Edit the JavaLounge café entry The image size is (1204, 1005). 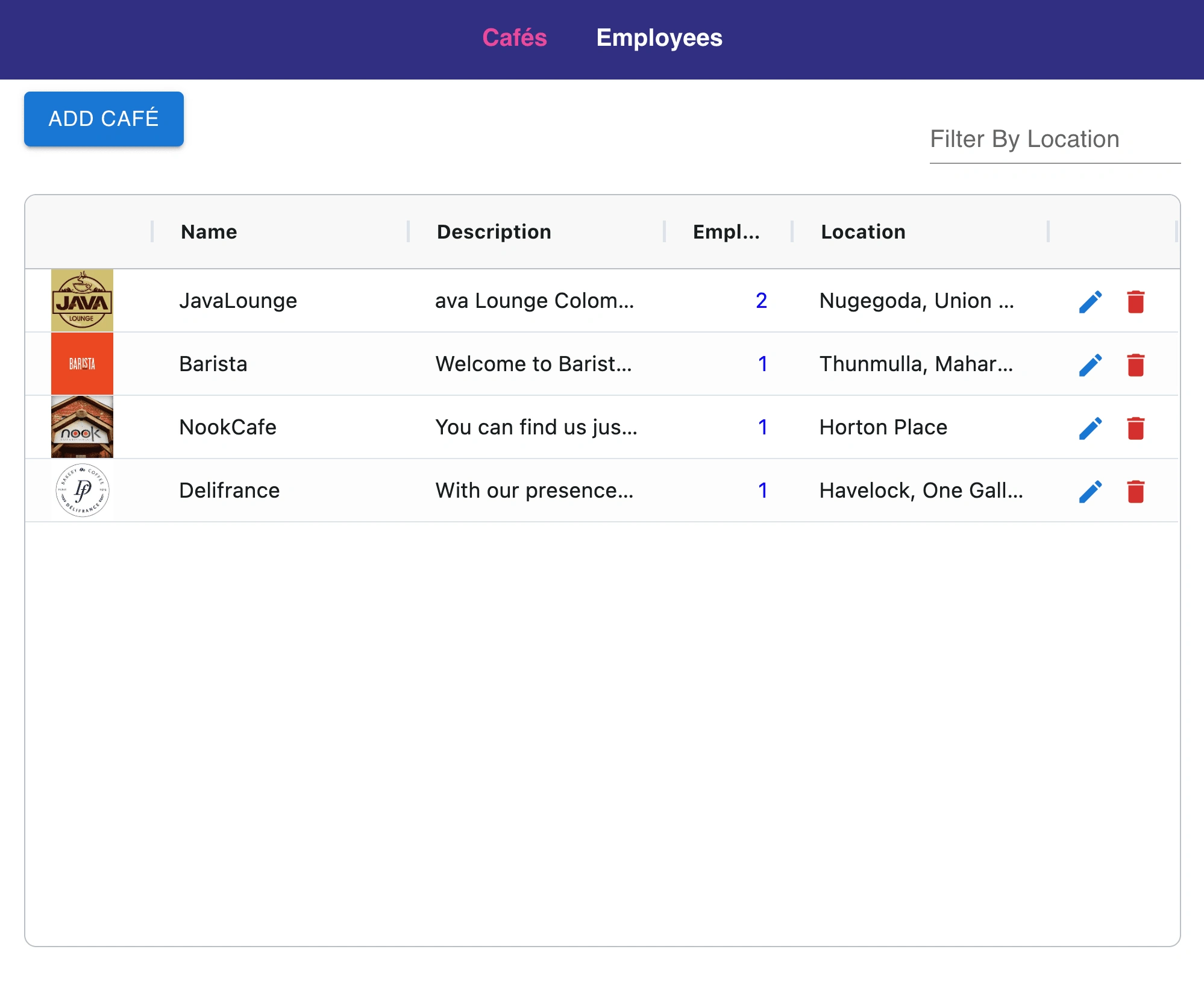coord(1090,301)
